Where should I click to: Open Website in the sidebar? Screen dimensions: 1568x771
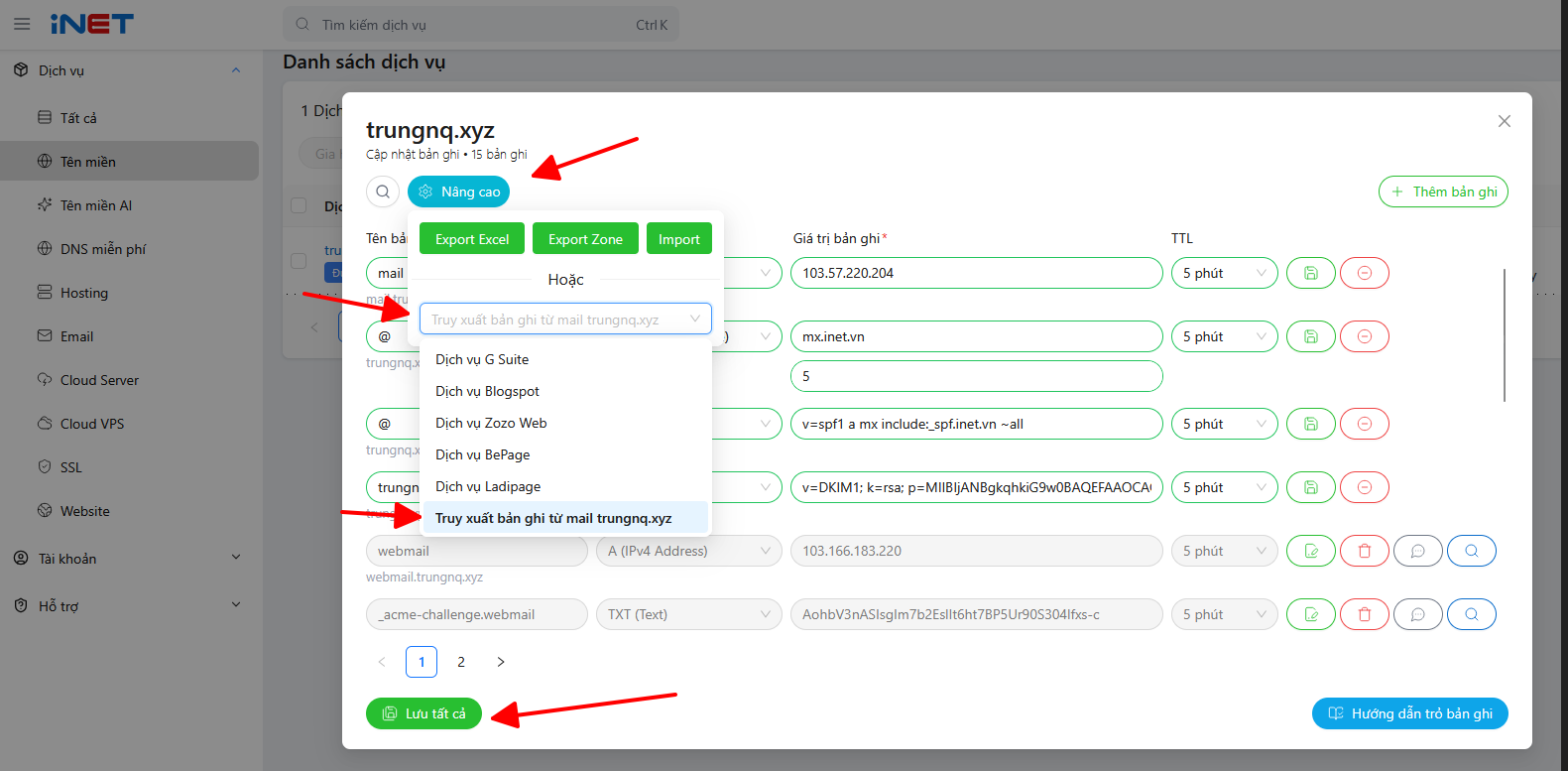(129, 511)
